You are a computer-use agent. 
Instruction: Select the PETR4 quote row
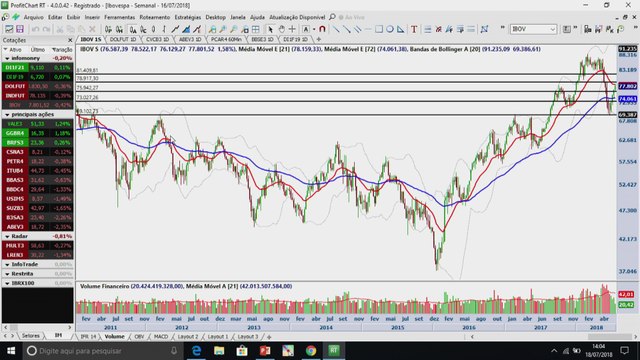click(38, 161)
